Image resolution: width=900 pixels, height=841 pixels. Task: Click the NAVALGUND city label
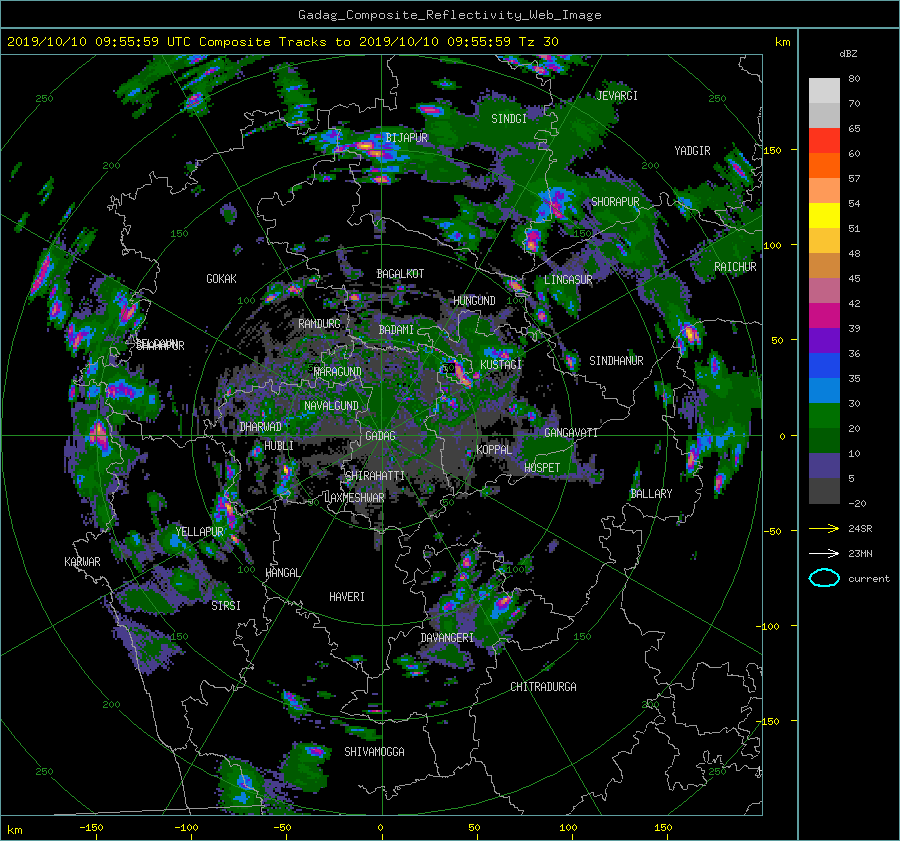[331, 406]
